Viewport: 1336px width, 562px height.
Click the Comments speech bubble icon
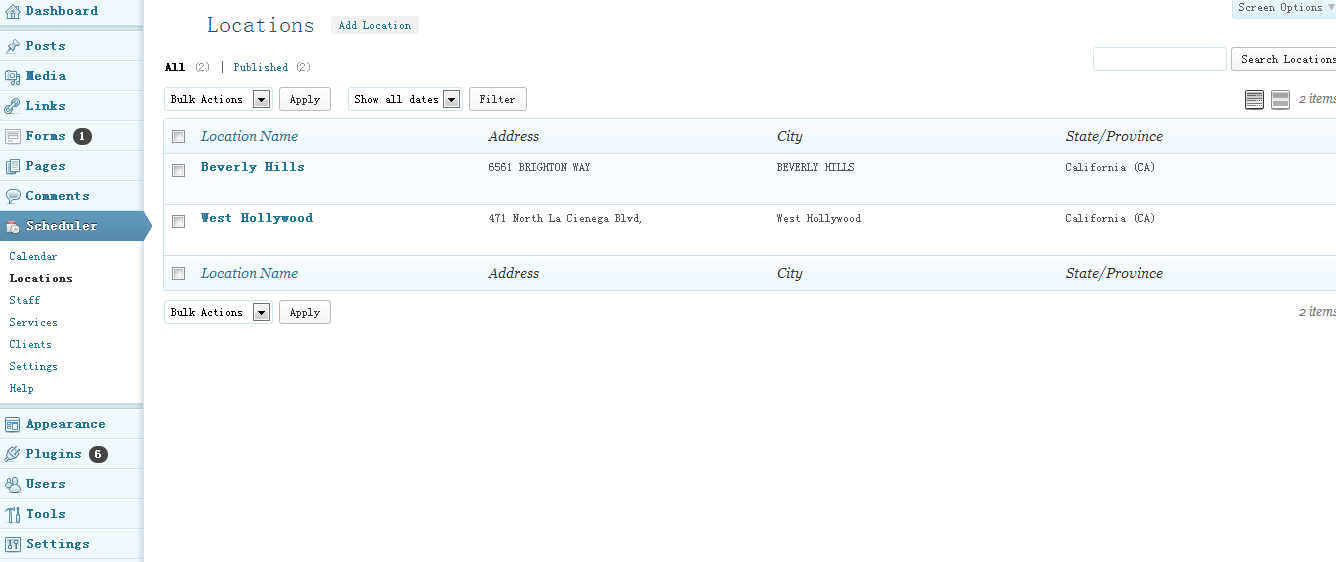click(x=12, y=196)
